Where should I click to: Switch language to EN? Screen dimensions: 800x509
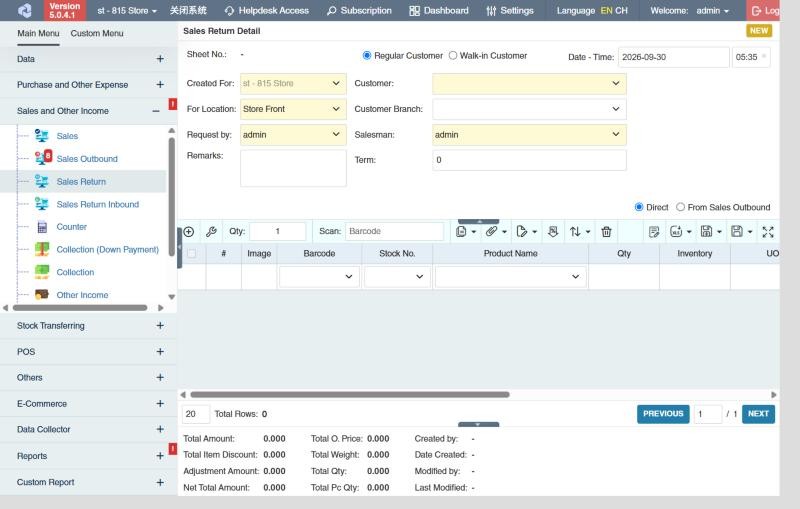[606, 11]
